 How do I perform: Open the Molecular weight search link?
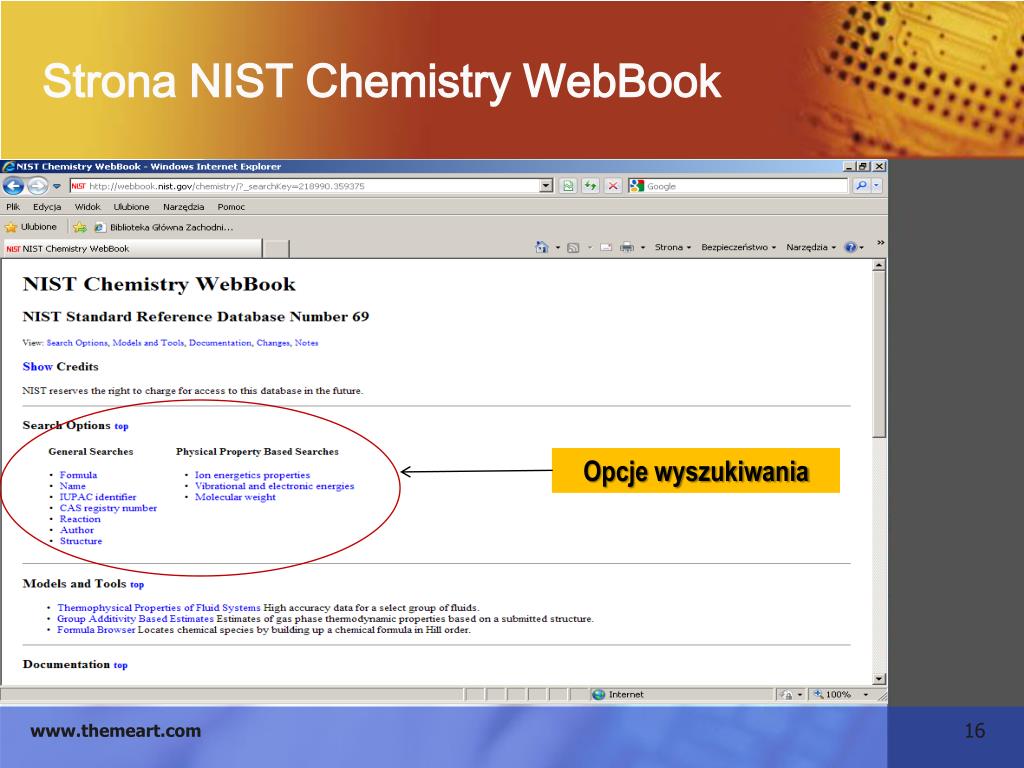(x=235, y=497)
